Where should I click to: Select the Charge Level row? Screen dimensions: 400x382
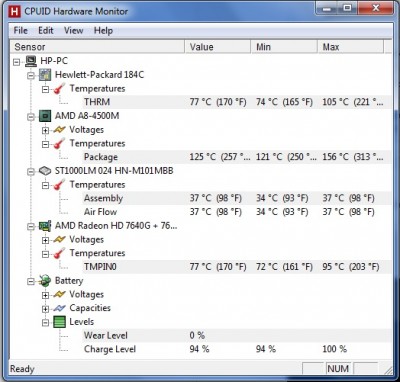click(237, 349)
